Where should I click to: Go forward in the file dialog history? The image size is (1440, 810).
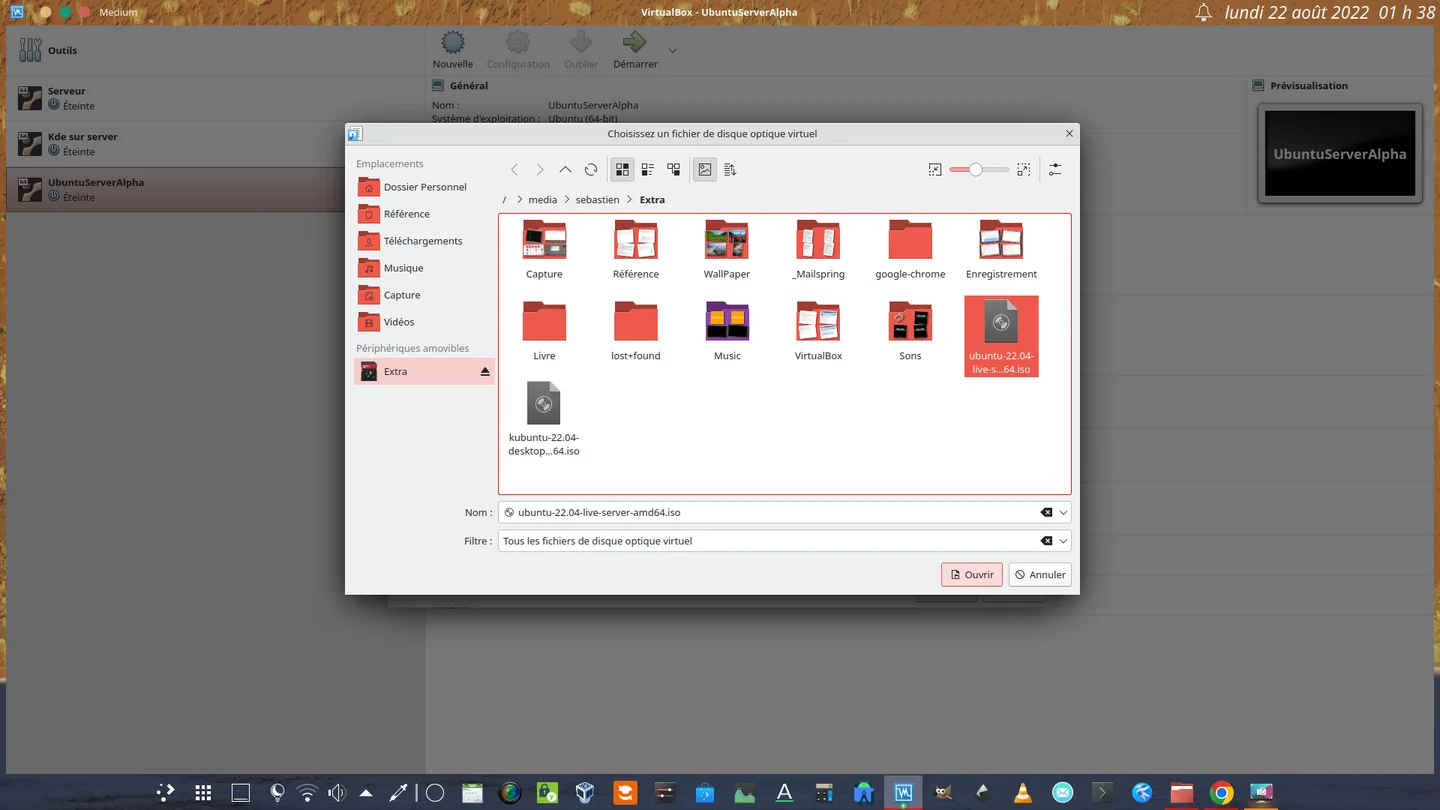[540, 170]
